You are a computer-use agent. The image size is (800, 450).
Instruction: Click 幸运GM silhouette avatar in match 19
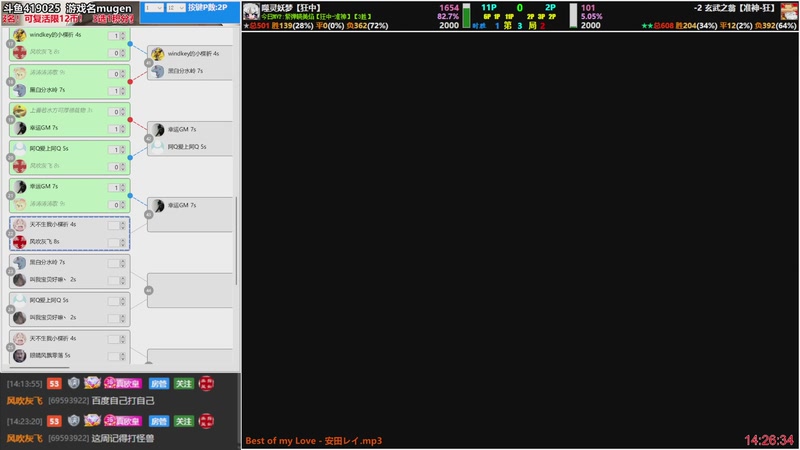click(x=19, y=128)
